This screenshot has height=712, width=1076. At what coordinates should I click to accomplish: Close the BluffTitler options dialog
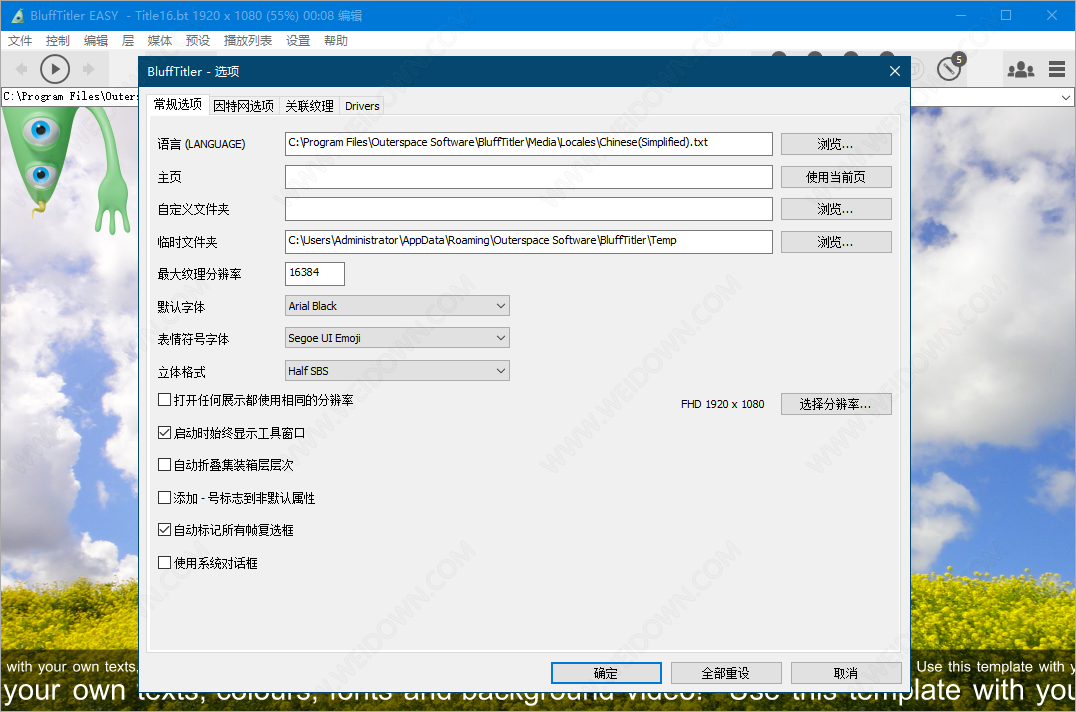[894, 71]
